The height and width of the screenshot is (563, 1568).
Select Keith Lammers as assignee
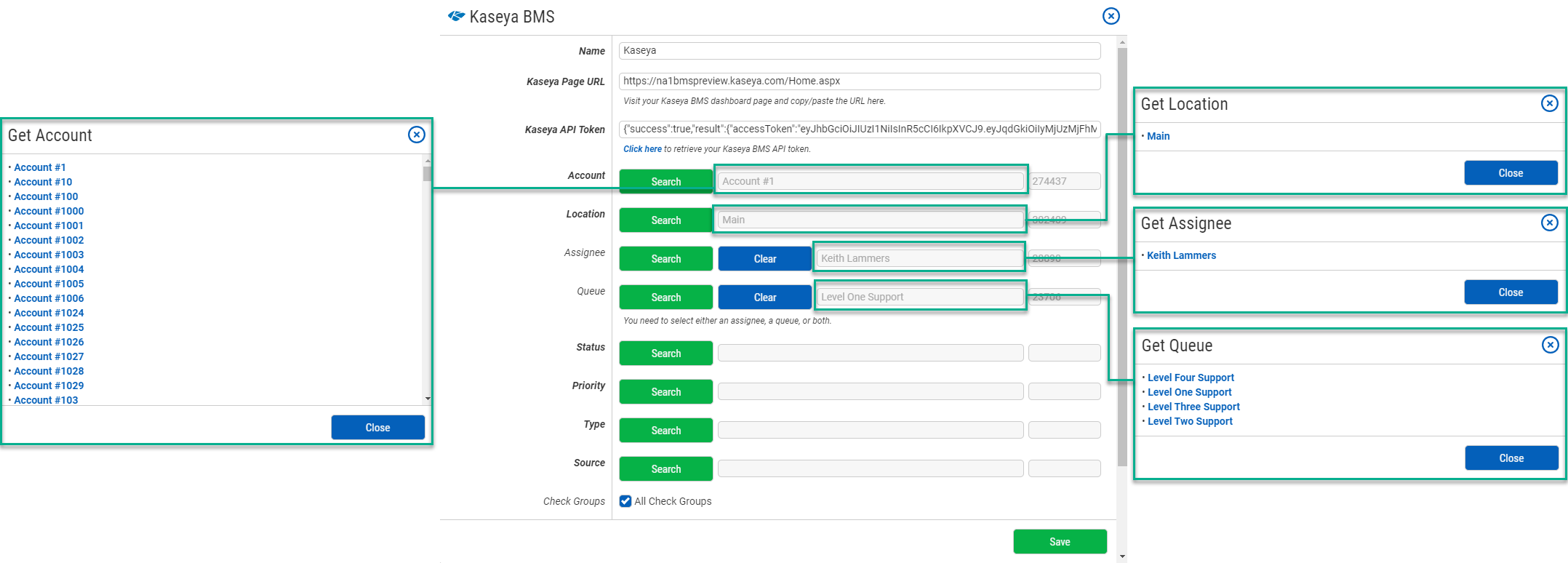tap(1181, 255)
